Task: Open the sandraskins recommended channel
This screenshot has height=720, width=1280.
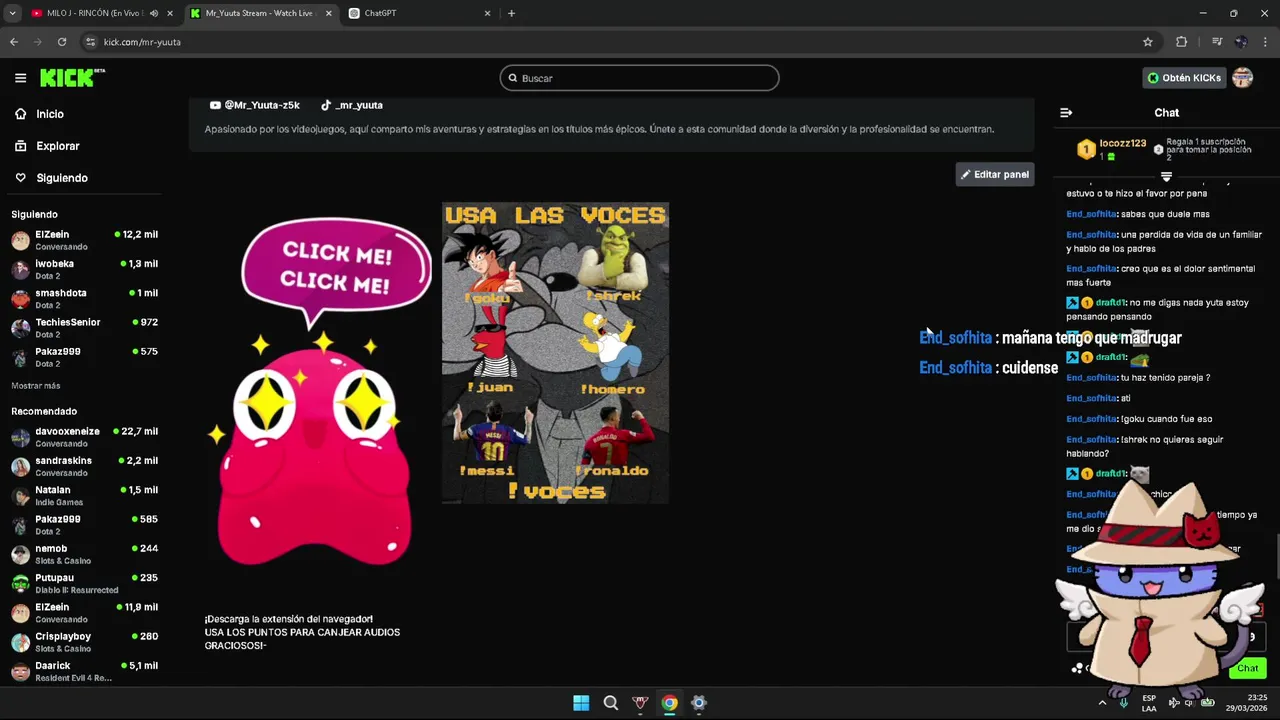Action: click(x=84, y=466)
